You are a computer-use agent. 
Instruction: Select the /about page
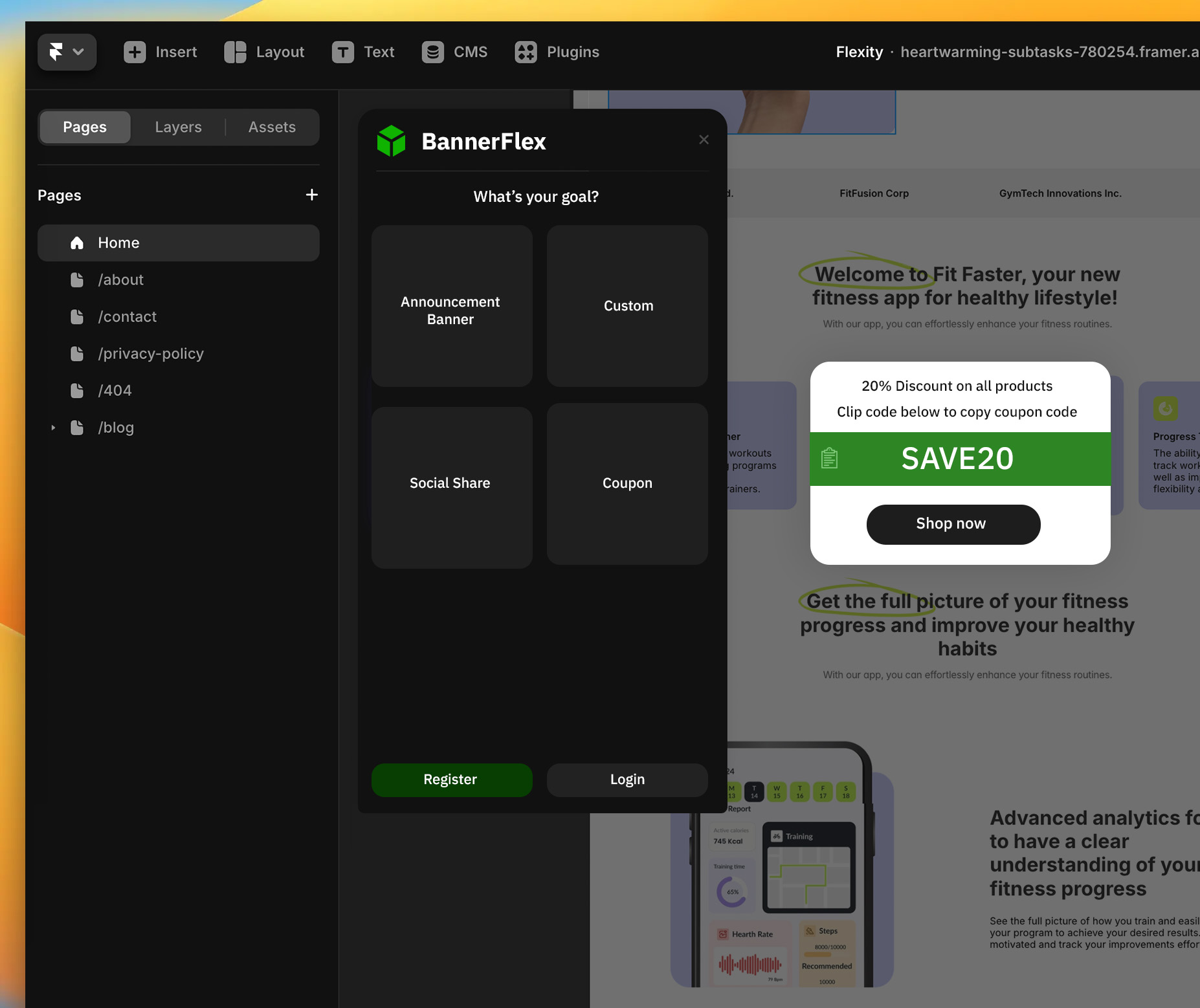coord(179,279)
